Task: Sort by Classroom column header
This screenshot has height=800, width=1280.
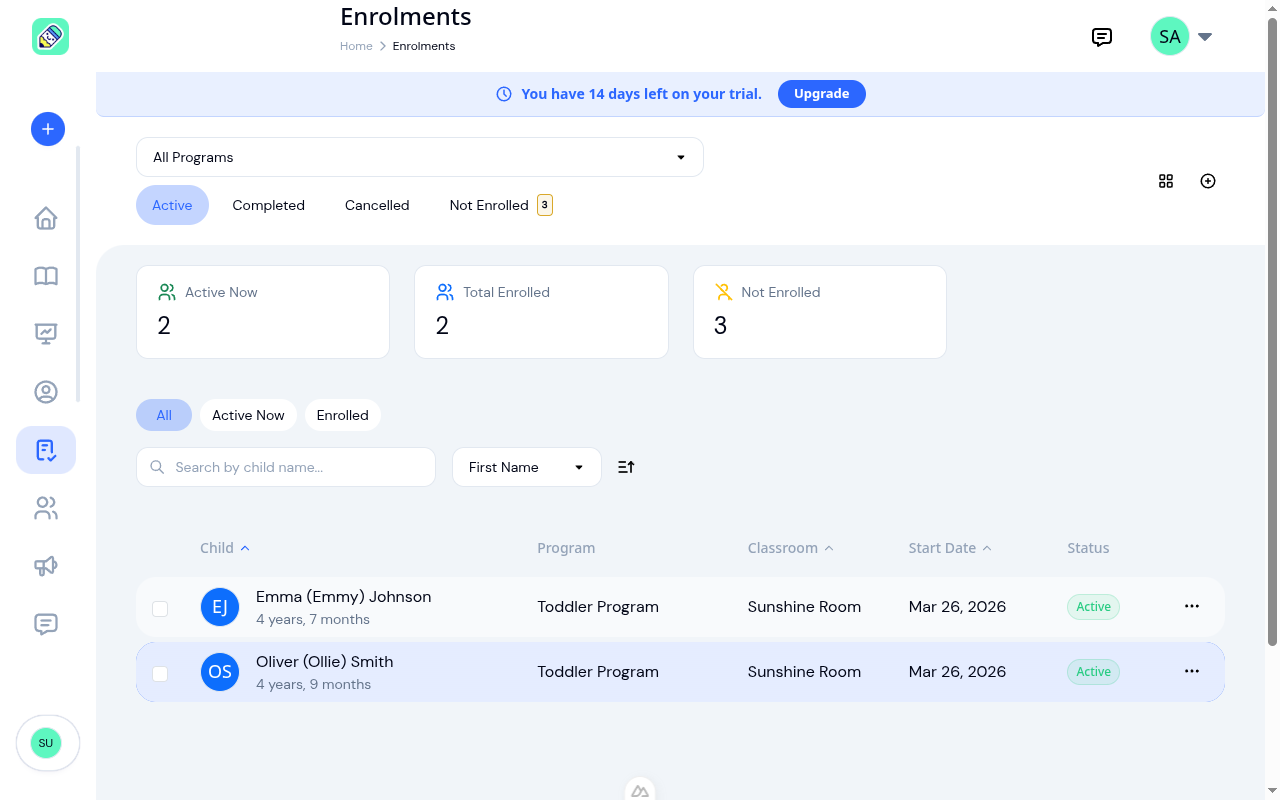Action: [x=790, y=548]
